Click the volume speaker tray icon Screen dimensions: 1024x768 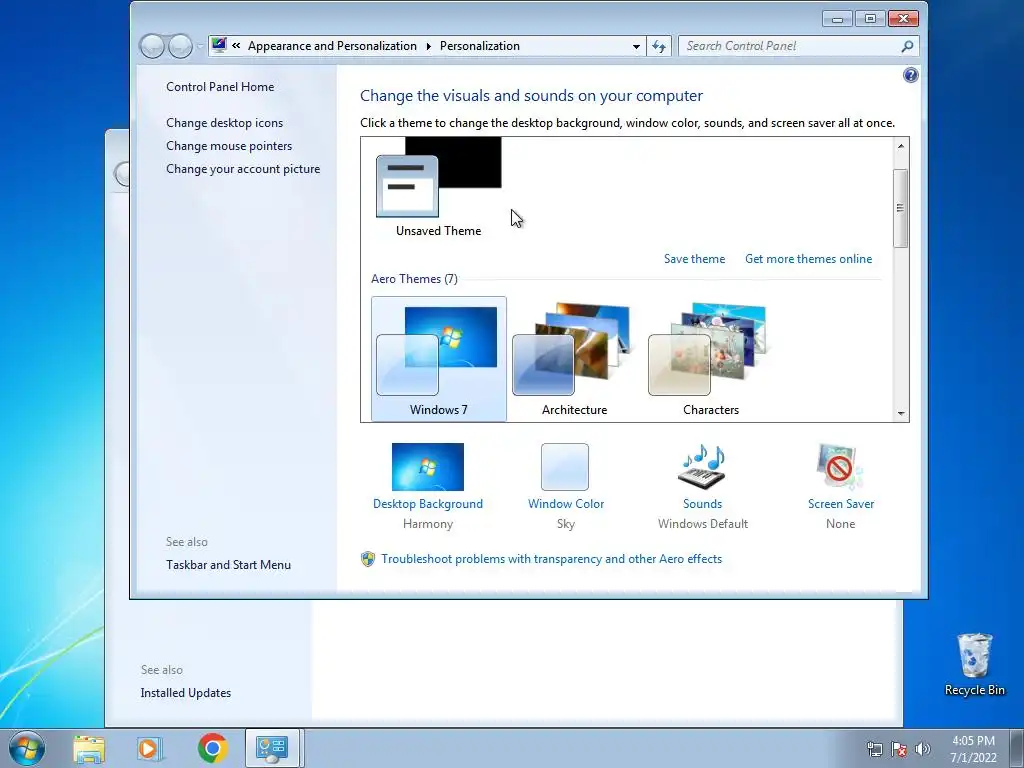tap(922, 749)
